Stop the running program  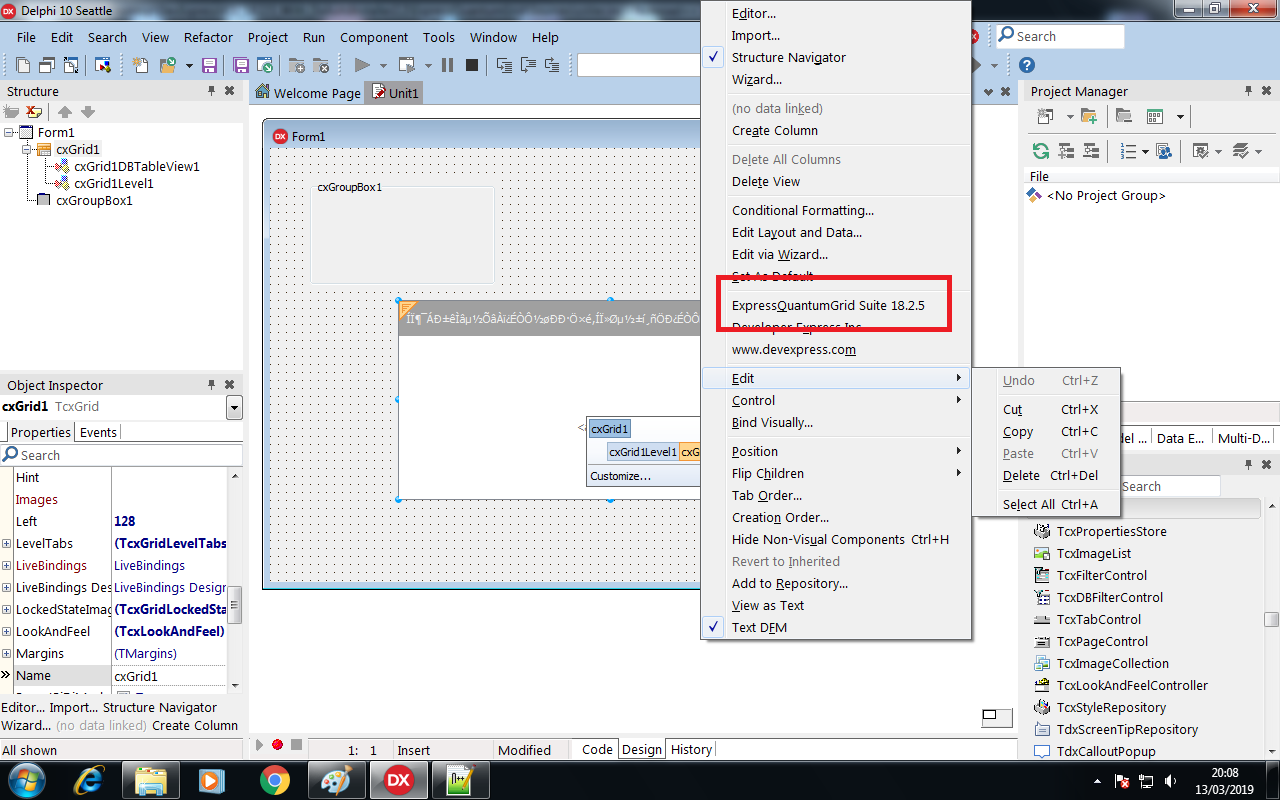point(470,65)
